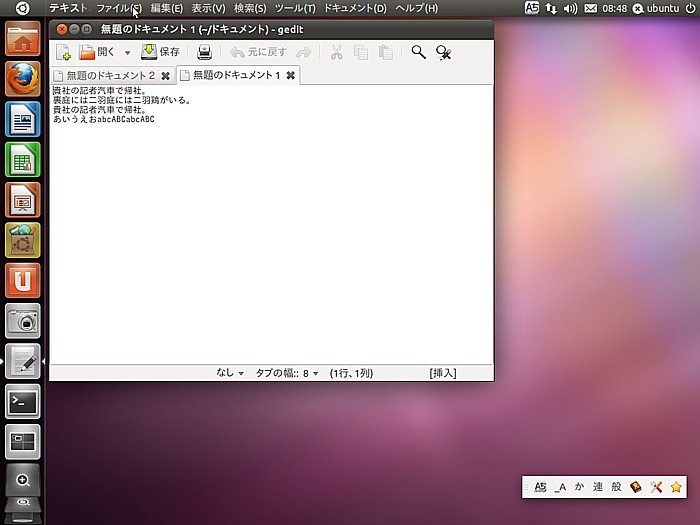This screenshot has height=525, width=700.
Task: Open the タブの幅: 8 dropdown
Action: tap(287, 373)
